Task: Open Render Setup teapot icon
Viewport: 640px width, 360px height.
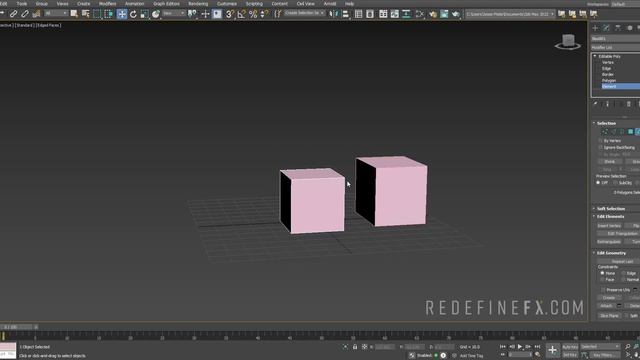Action: click(x=433, y=14)
